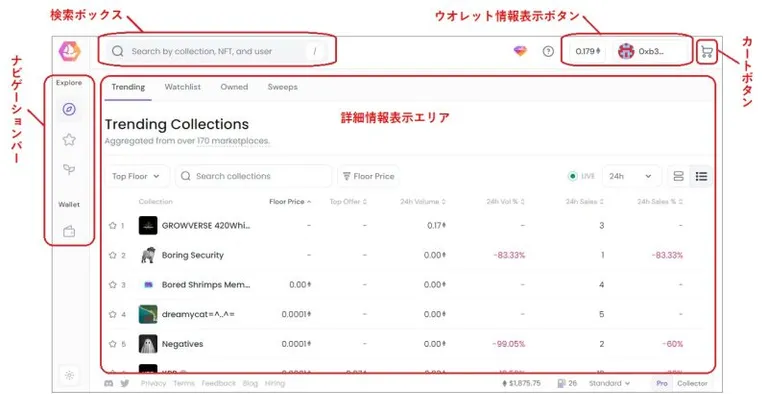Open the shopping cart icon
The height and width of the screenshot is (394, 768).
[x=707, y=51]
